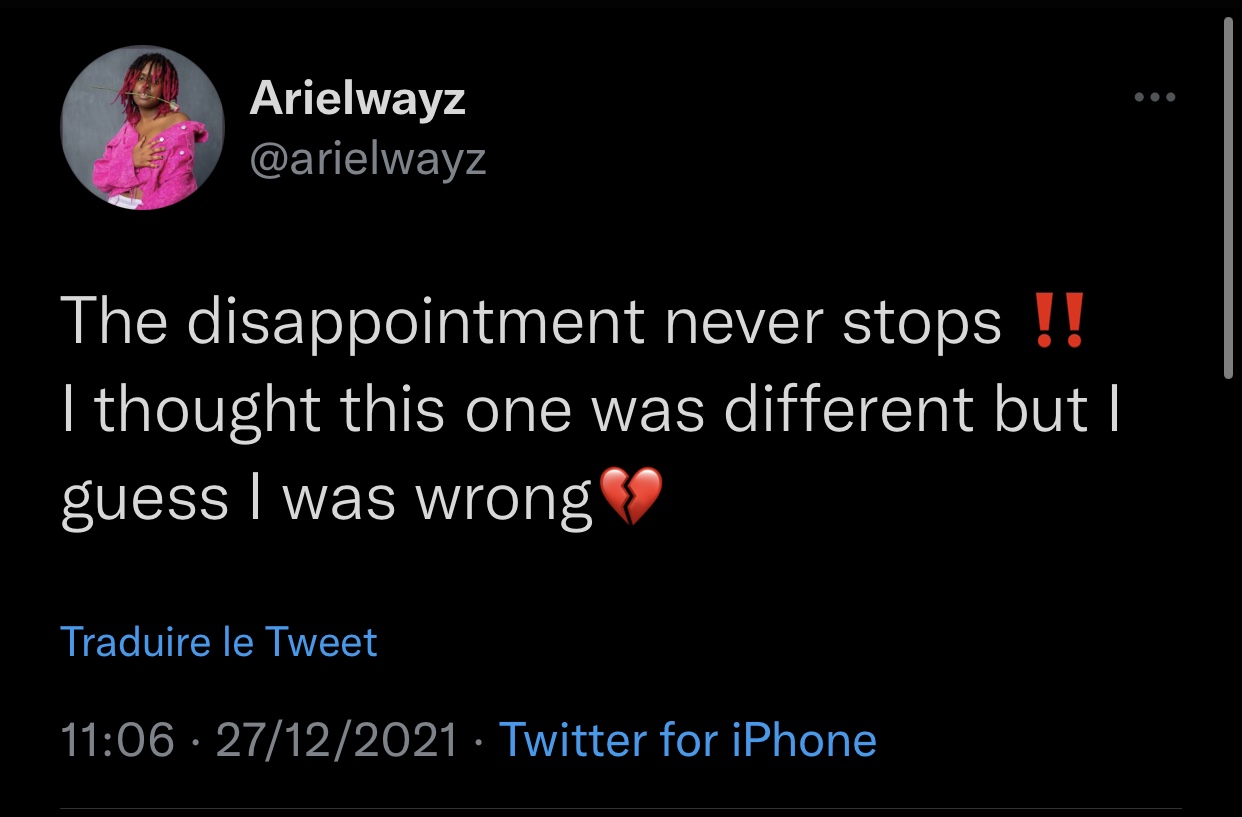Open the Arielwayz display name
Image resolution: width=1242 pixels, height=817 pixels.
pos(357,98)
